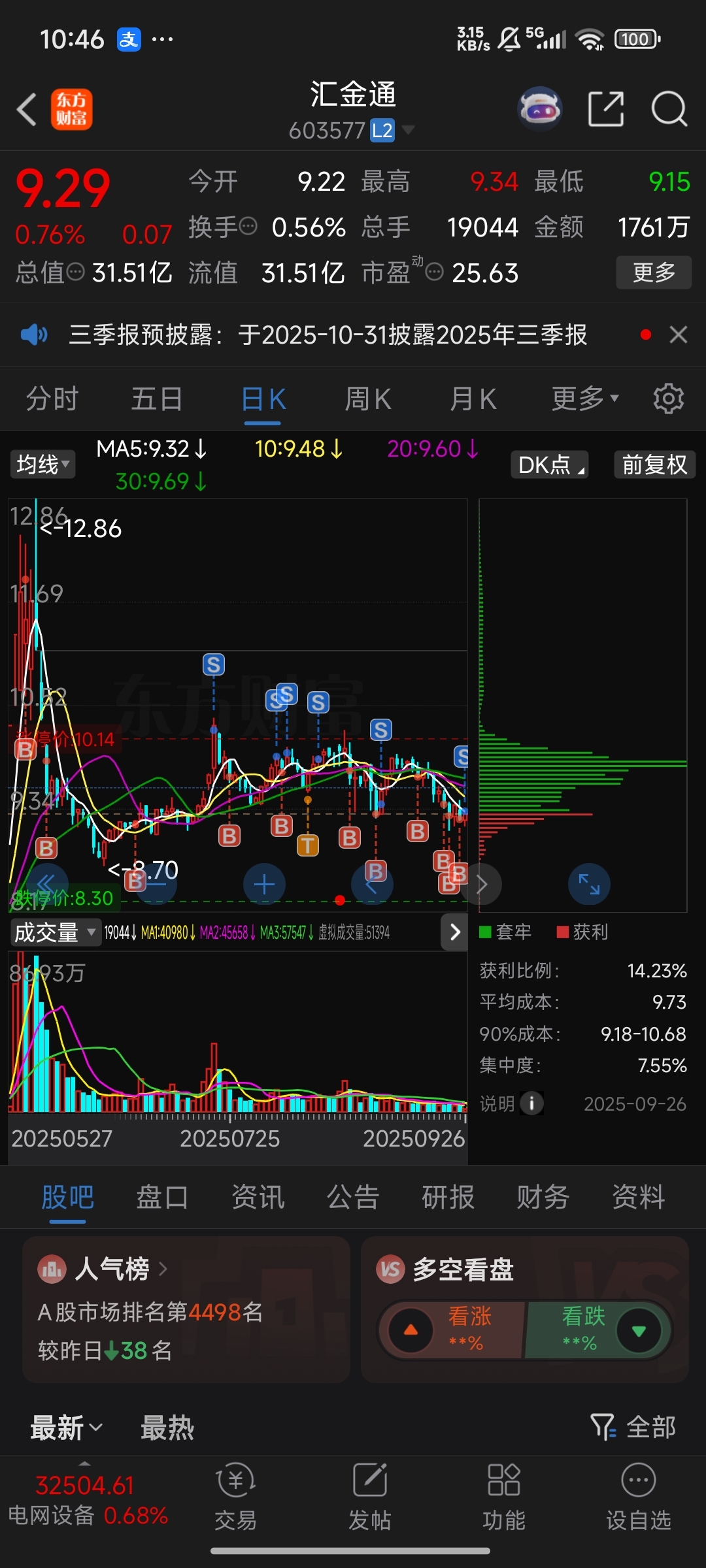The width and height of the screenshot is (706, 1568).
Task: Select the 日K tab
Action: pyautogui.click(x=263, y=399)
